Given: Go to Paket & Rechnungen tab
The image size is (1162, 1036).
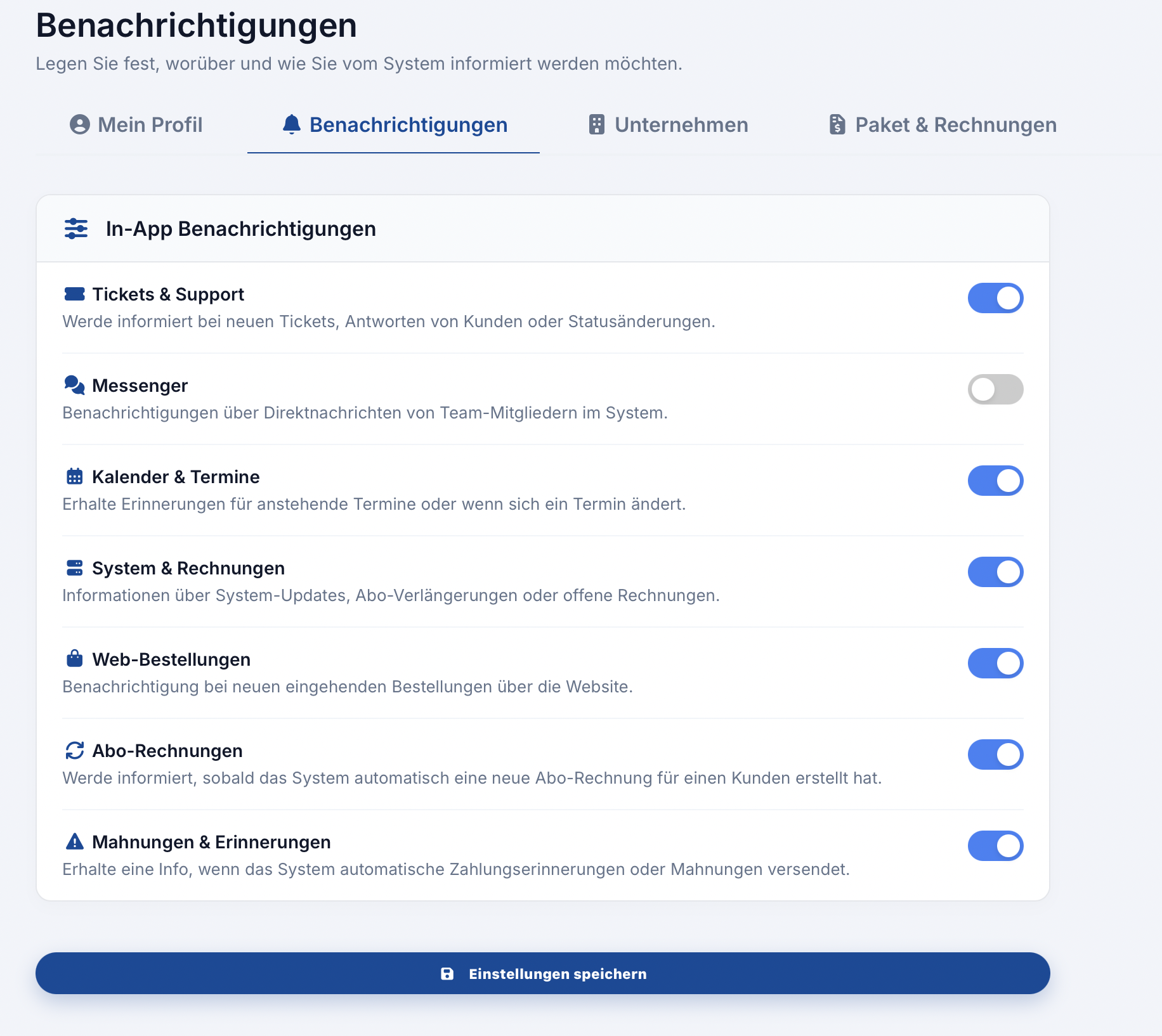Looking at the screenshot, I should click(x=943, y=125).
